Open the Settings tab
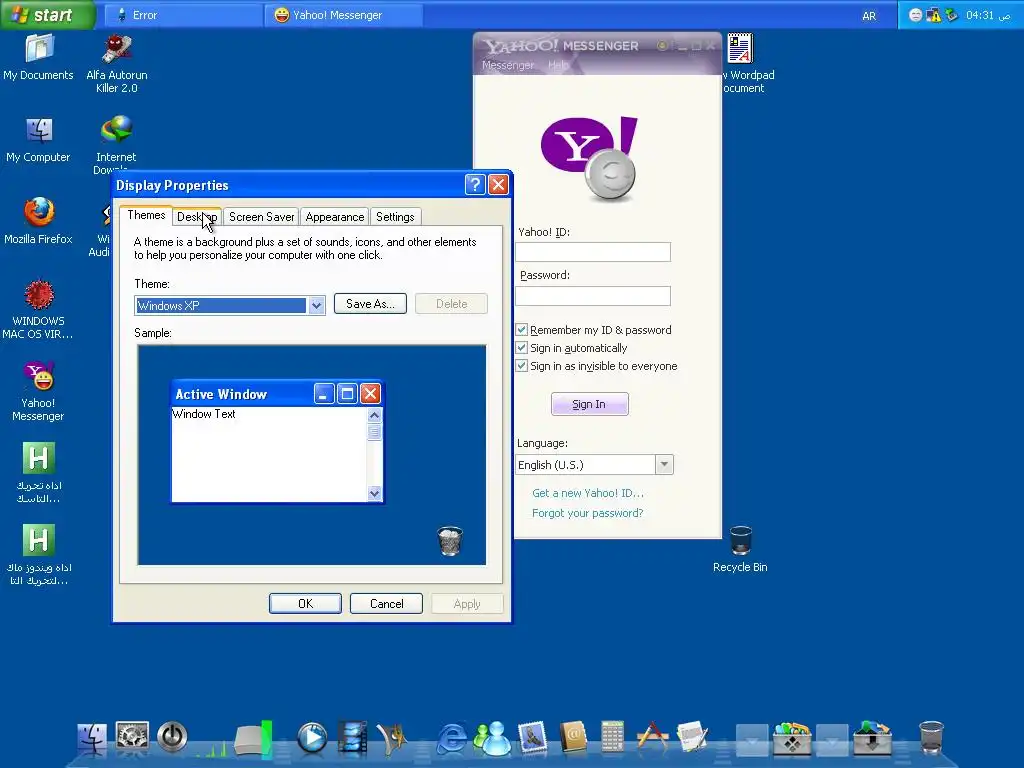The image size is (1024, 768). click(x=395, y=217)
